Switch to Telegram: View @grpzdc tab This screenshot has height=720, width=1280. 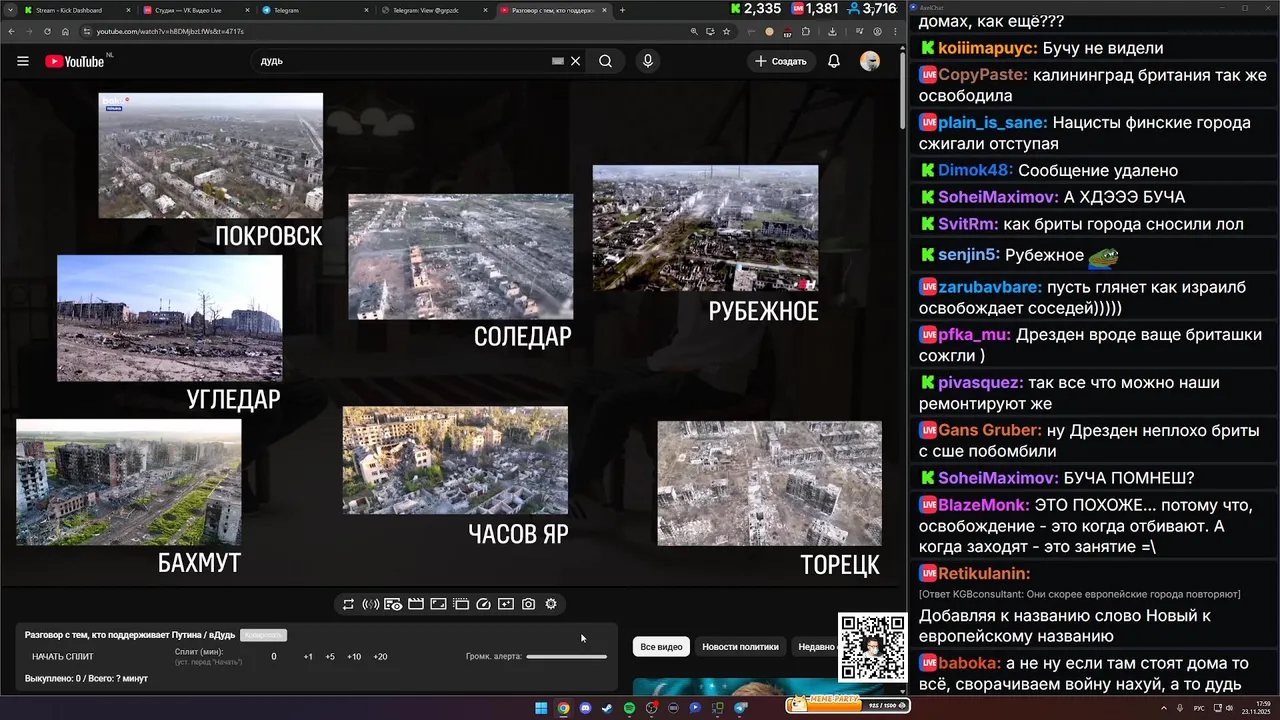[x=431, y=10]
